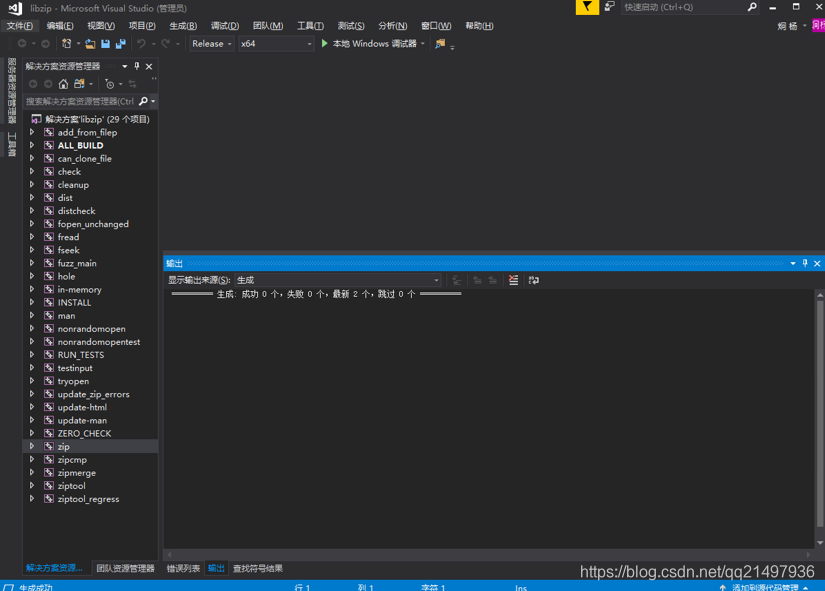Expand the add_from_filep project node
This screenshot has width=825, height=591.
click(32, 132)
